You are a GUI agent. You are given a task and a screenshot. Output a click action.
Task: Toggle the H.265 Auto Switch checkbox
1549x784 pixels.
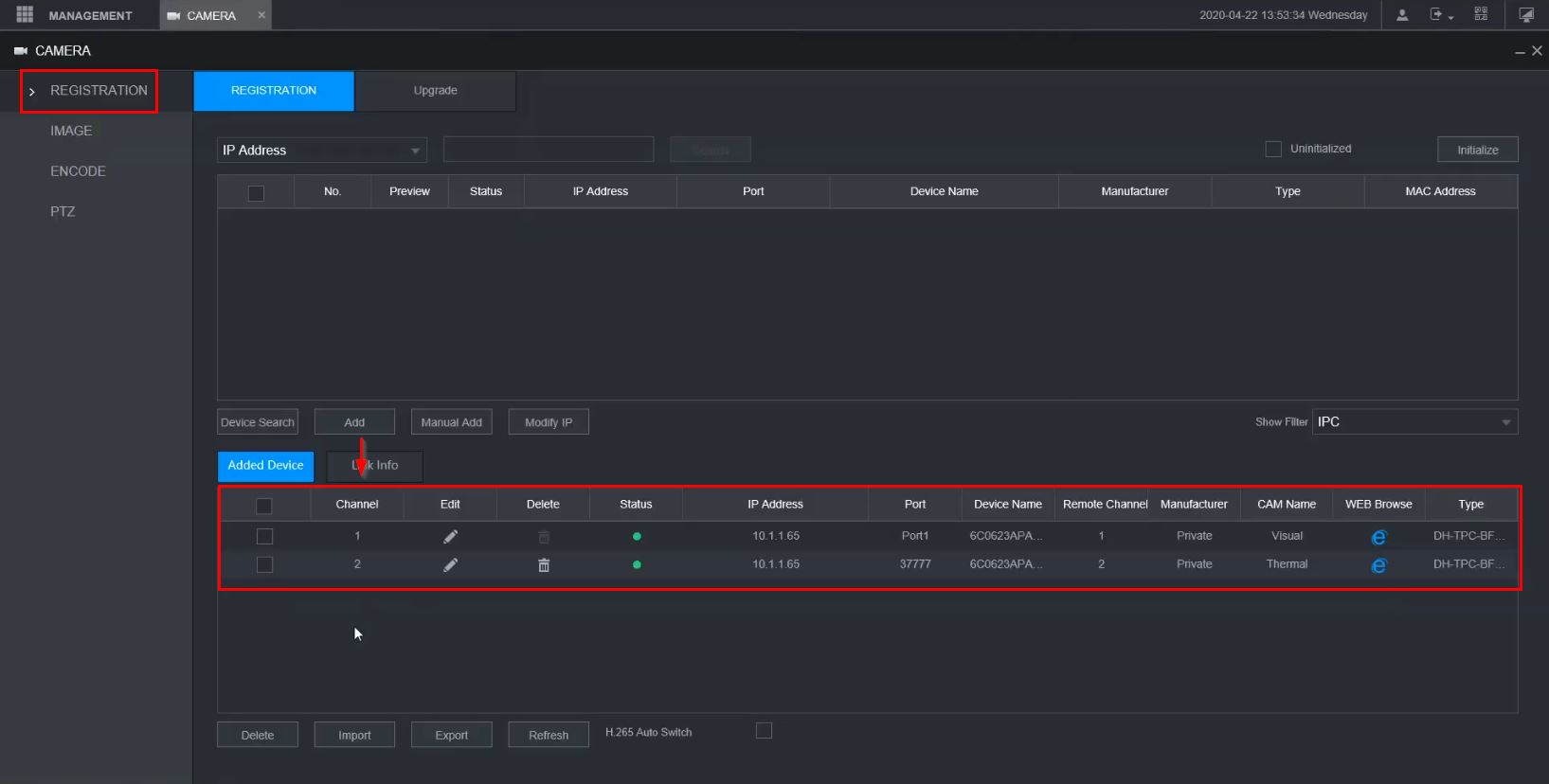tap(764, 731)
